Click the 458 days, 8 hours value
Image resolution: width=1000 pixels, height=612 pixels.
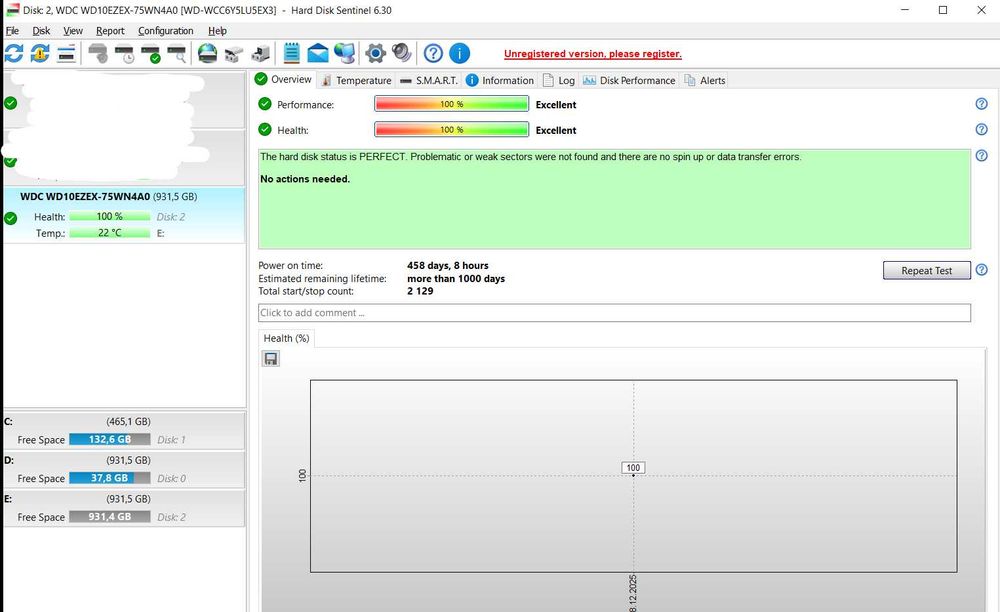448,265
